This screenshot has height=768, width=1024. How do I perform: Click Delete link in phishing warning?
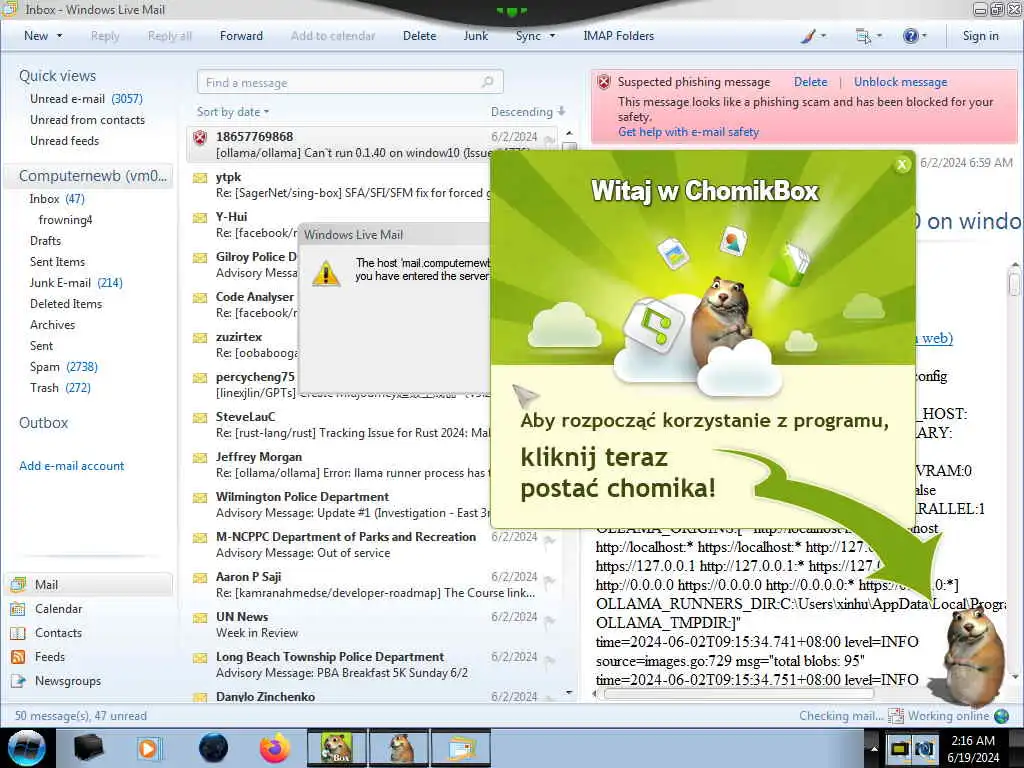[x=810, y=82]
